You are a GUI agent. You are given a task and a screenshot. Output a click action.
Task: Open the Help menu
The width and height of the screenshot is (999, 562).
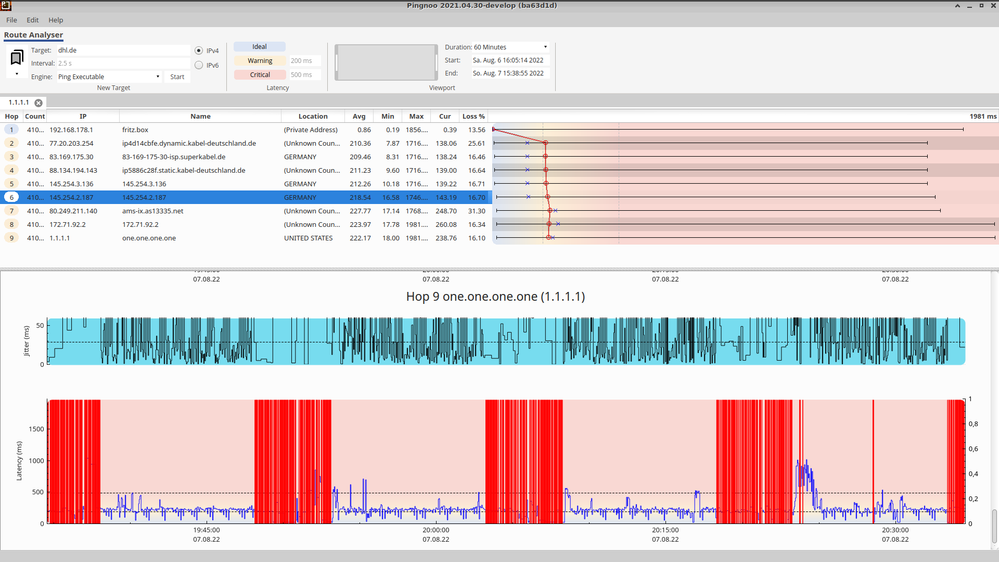[x=55, y=20]
